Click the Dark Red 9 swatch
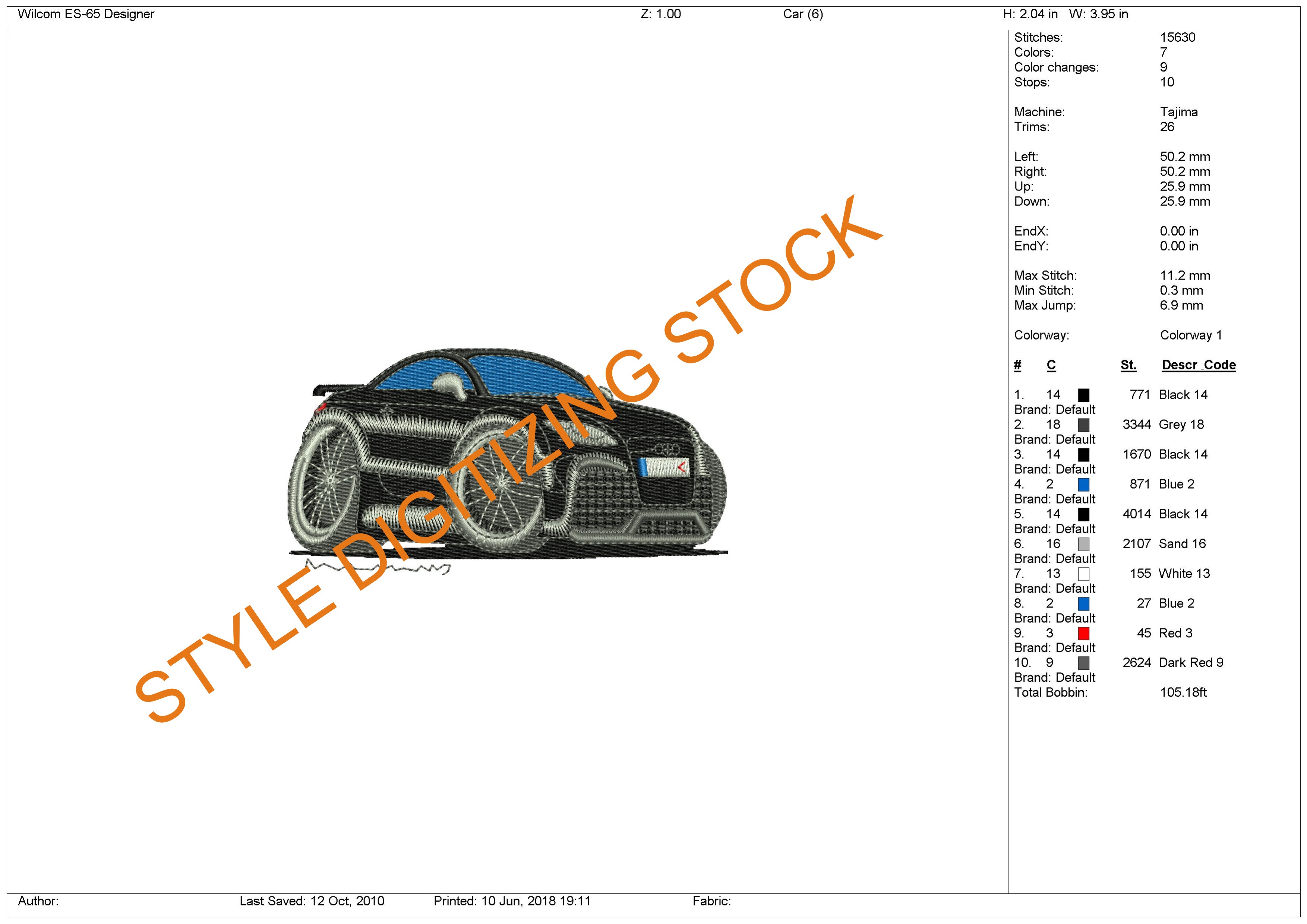This screenshot has width=1307, height=924. (1083, 663)
